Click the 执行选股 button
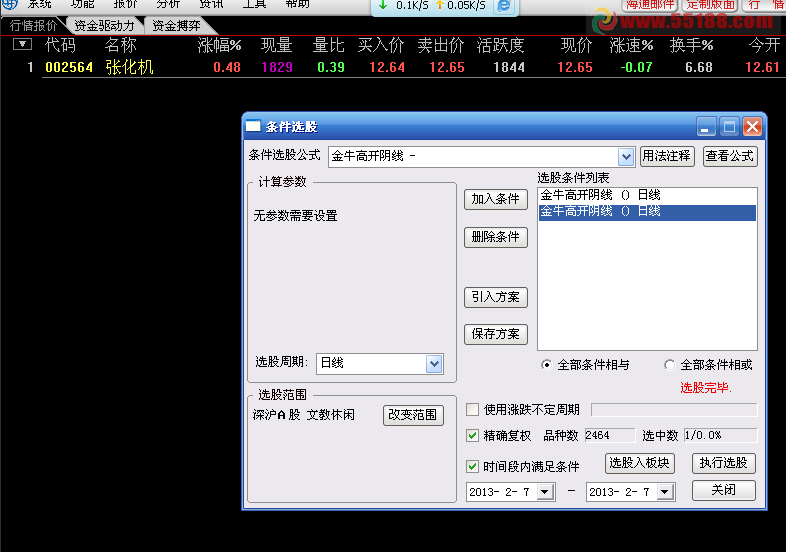The height and width of the screenshot is (552, 786). coord(723,463)
